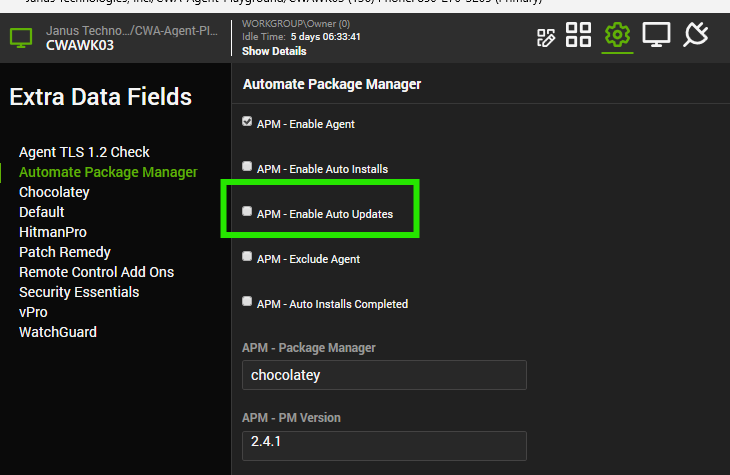Click Show Details link

tap(274, 51)
